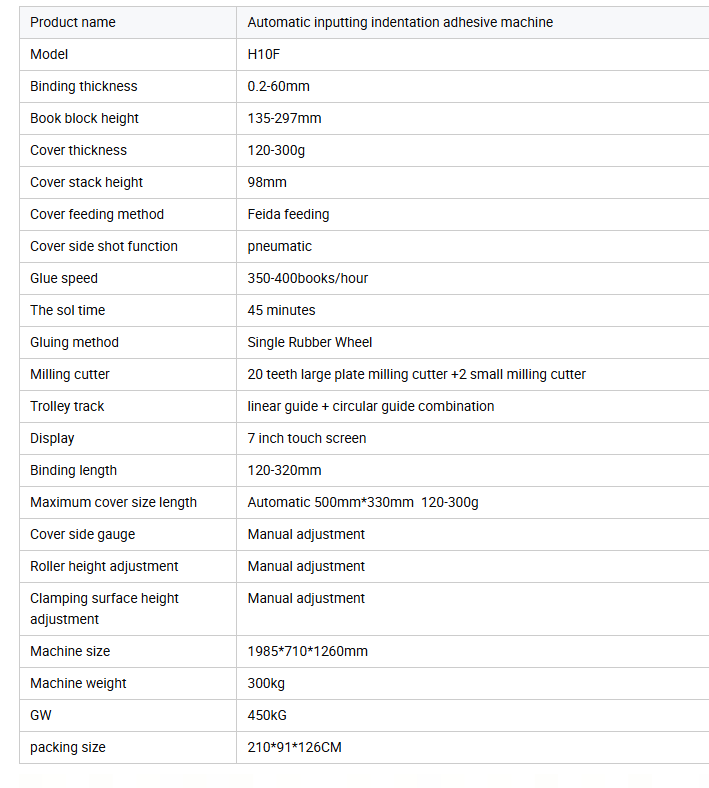The height and width of the screenshot is (788, 709).
Task: Select the 'linear guide + circular guide combination' text
Action: click(371, 407)
